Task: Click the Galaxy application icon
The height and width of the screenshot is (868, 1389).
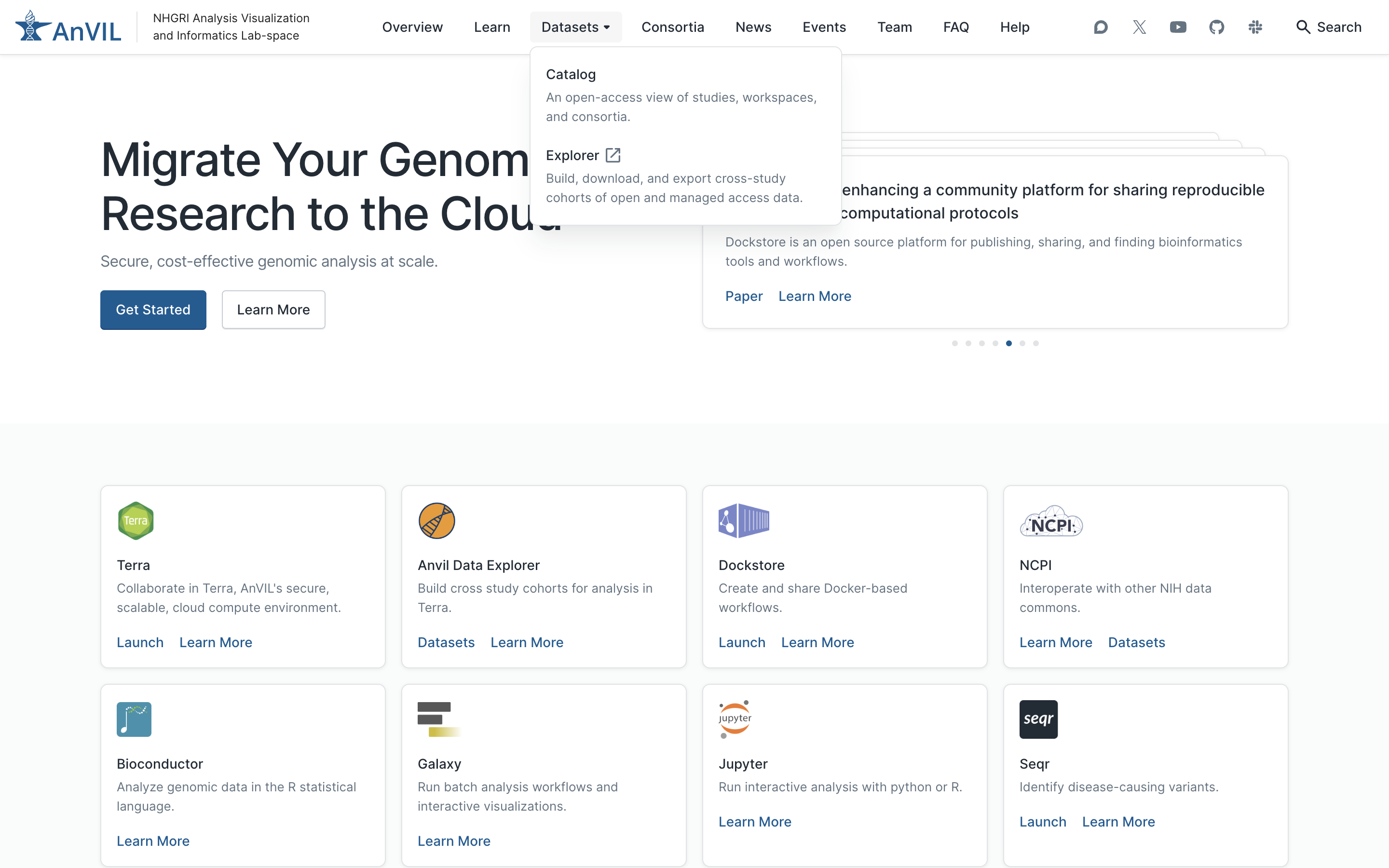Action: click(437, 719)
